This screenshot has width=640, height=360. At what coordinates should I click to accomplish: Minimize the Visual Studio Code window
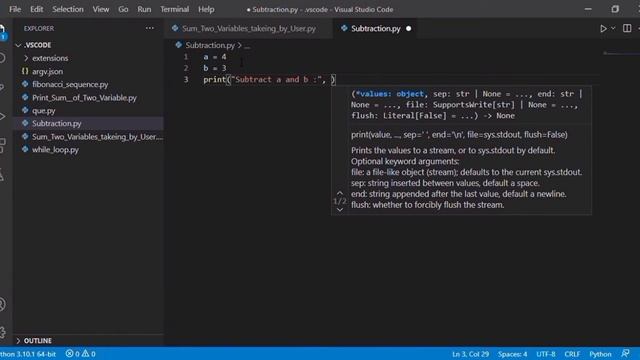[588, 9]
